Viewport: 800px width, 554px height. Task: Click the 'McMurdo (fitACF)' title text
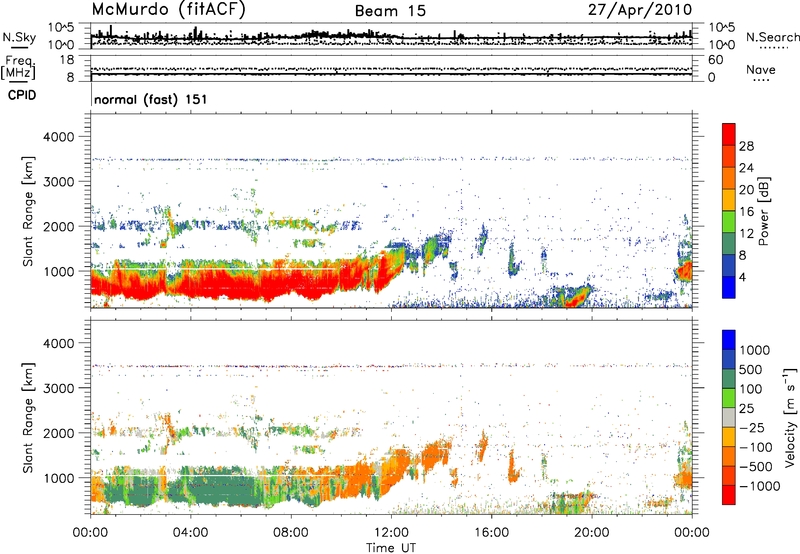(168, 9)
